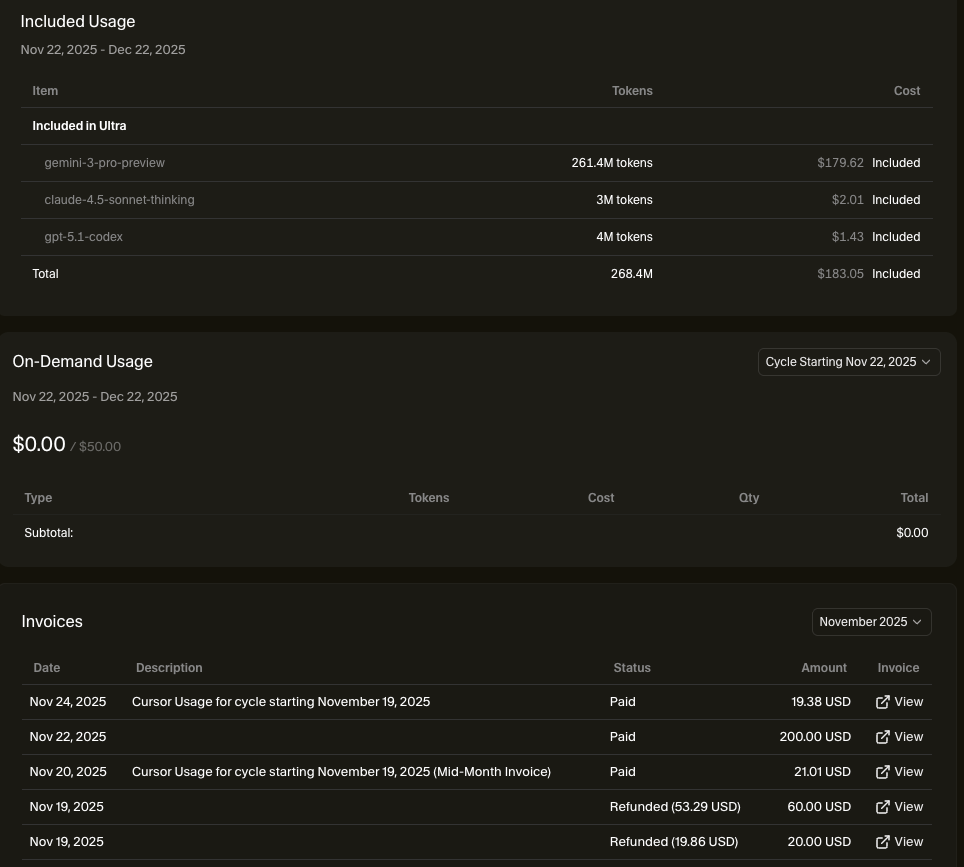Screen dimensions: 964x867
Task: Click external-link icon for 60.00 USD invoice
Action: (x=882, y=807)
